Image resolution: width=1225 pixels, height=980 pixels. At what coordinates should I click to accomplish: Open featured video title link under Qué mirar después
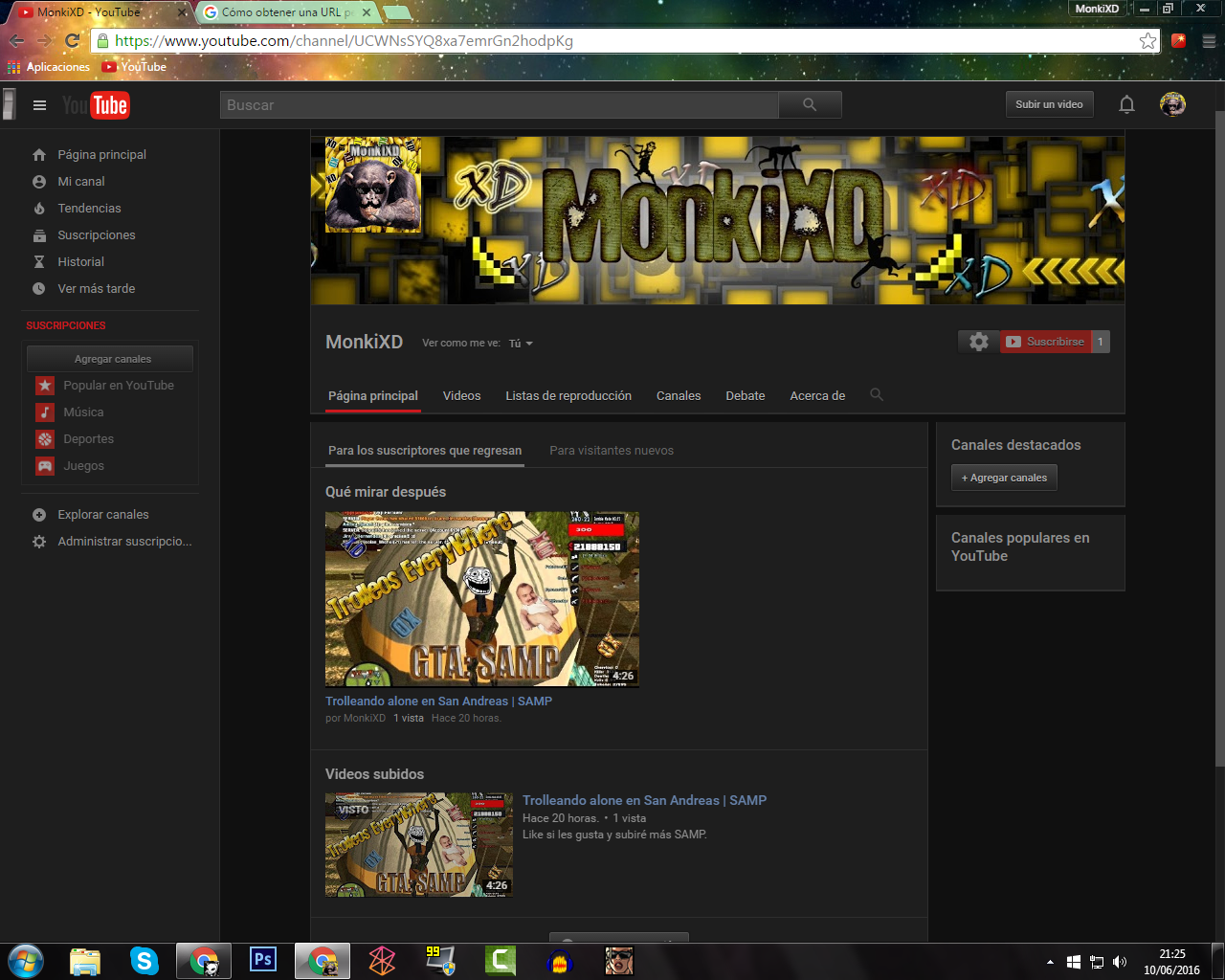tap(438, 701)
